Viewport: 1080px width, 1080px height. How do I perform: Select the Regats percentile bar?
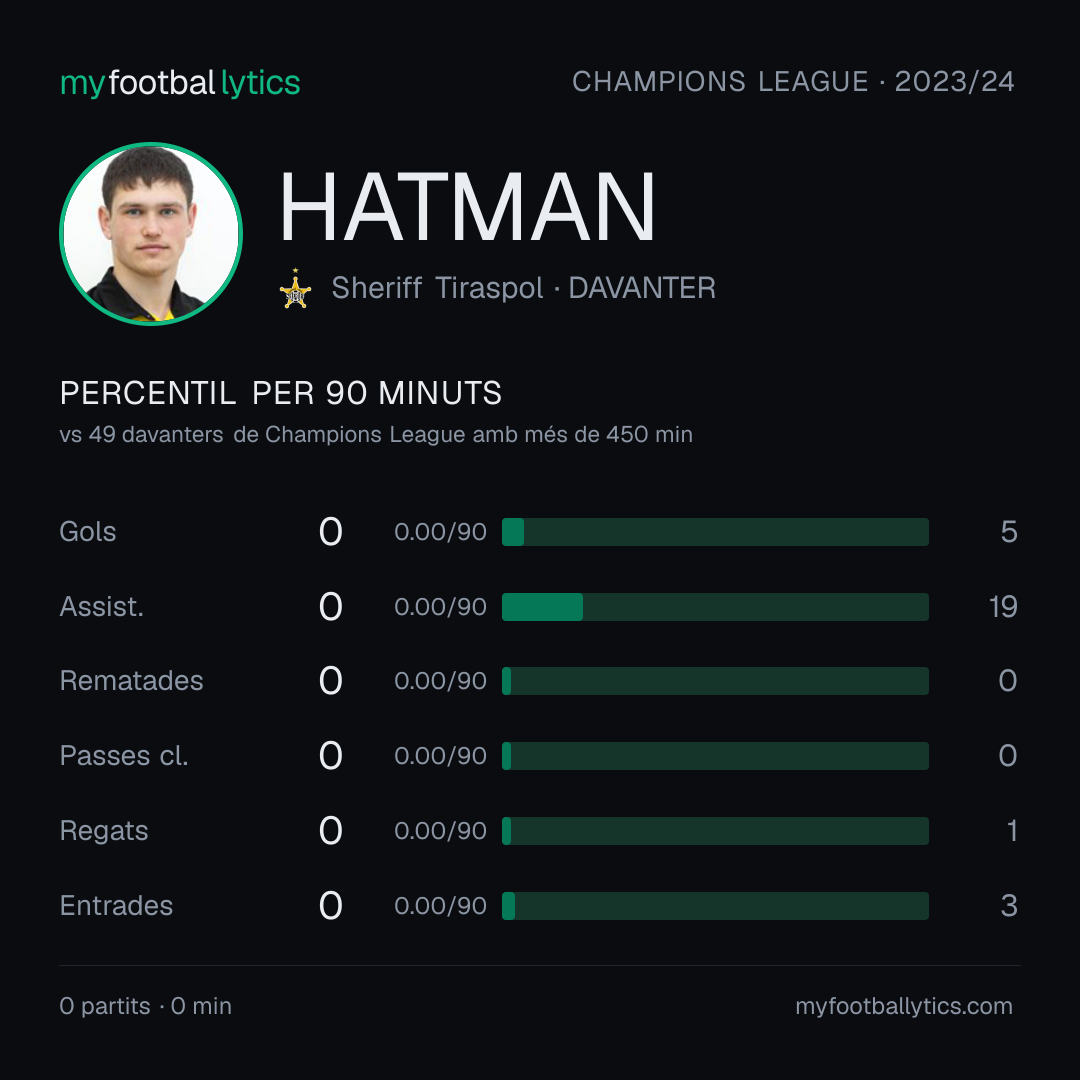(x=715, y=831)
